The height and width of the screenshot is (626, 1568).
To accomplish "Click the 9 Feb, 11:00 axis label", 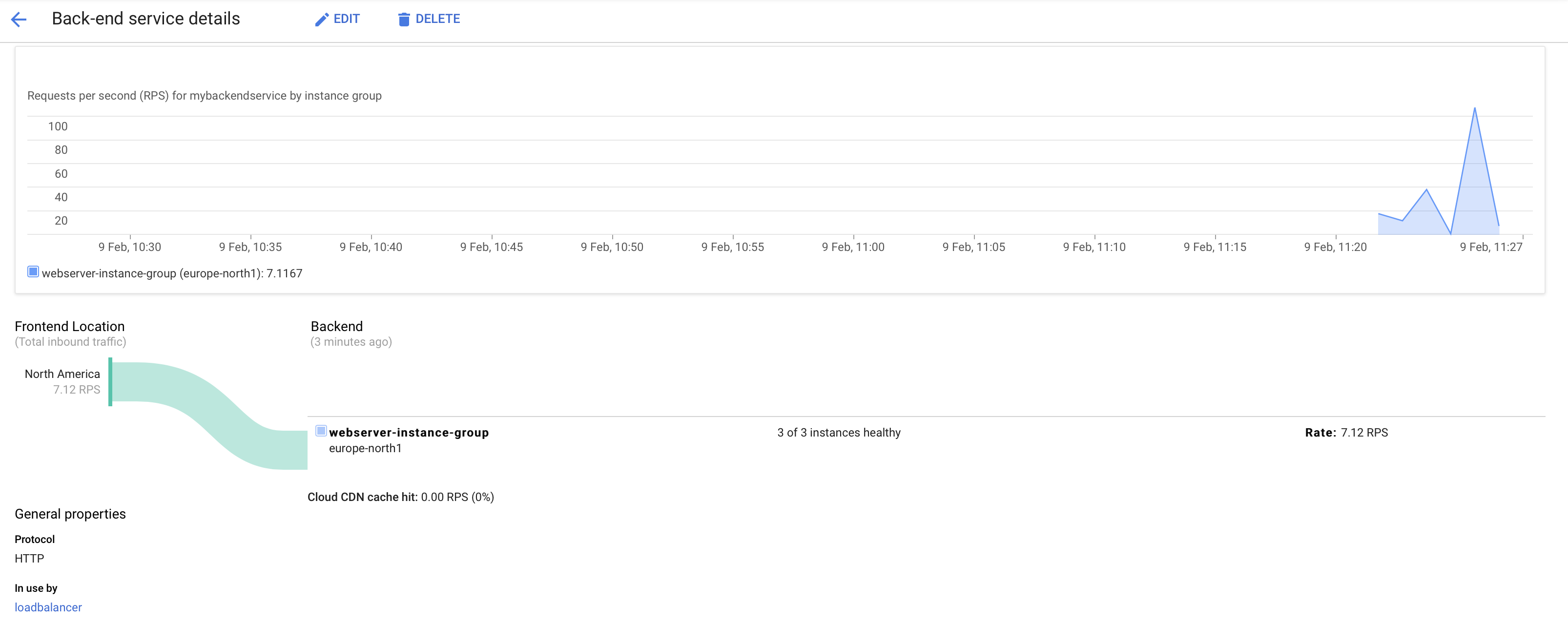I will point(853,247).
